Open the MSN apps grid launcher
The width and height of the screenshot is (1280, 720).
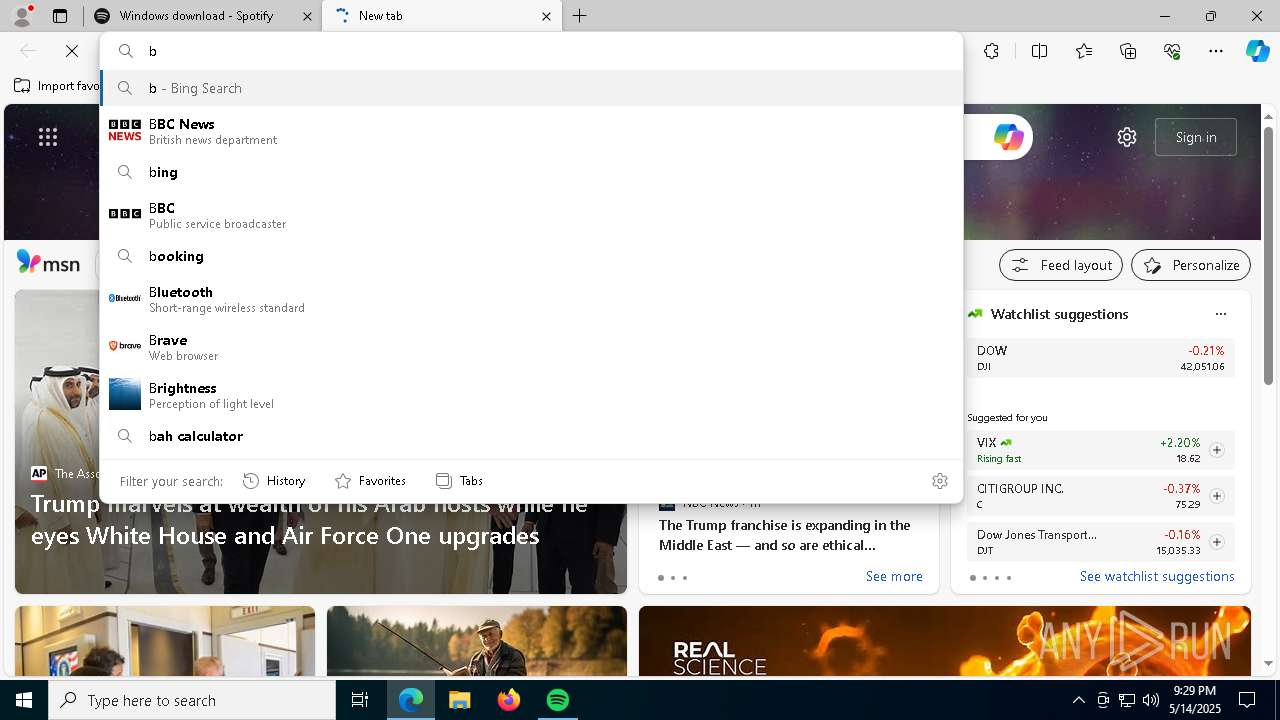[x=48, y=137]
